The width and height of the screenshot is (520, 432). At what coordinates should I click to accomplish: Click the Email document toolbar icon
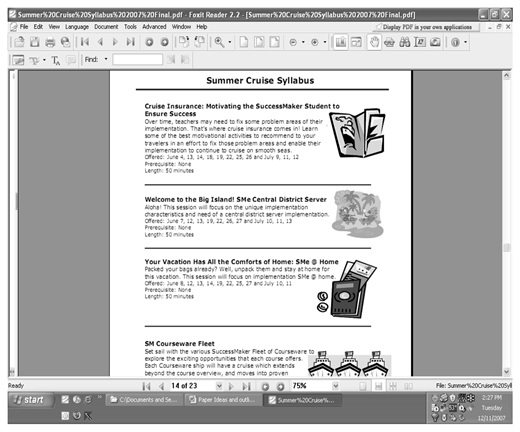[65, 42]
